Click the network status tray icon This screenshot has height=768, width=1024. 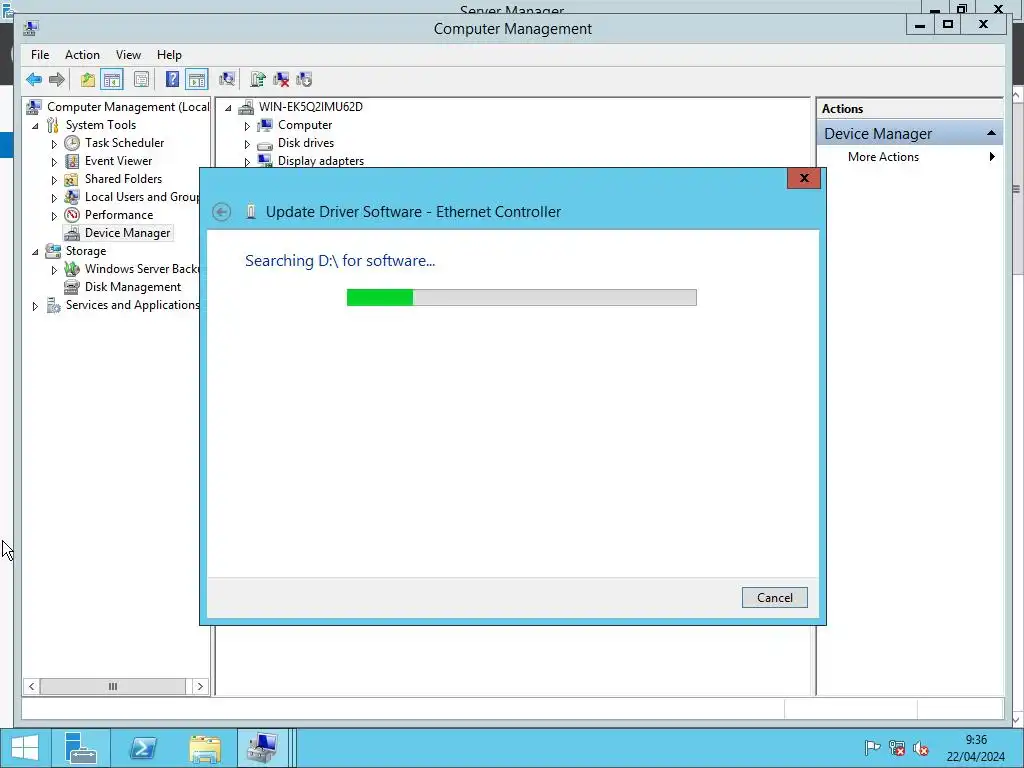coord(897,748)
